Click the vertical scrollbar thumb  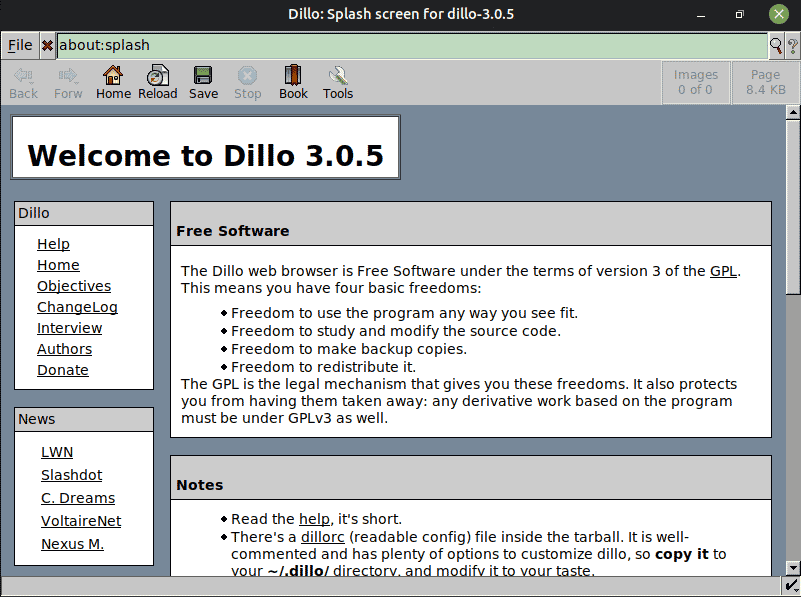793,207
